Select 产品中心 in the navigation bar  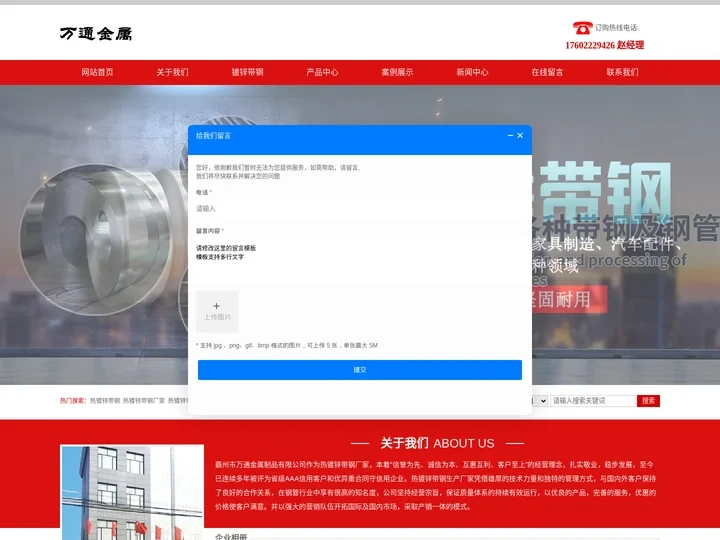(322, 72)
